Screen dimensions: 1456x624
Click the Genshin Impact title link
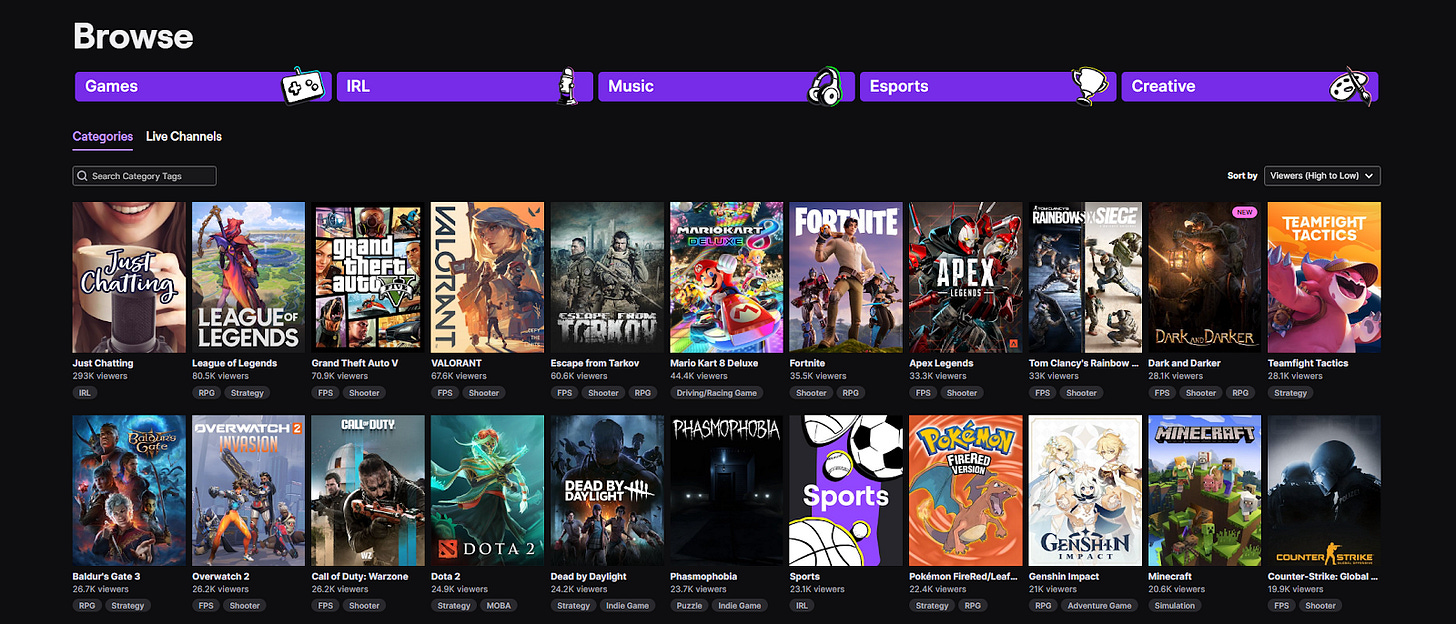[x=1064, y=576]
